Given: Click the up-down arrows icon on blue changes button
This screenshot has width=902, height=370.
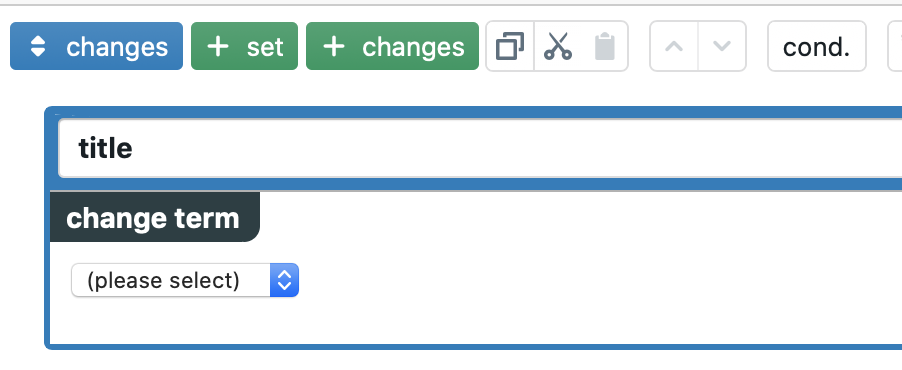Looking at the screenshot, I should pyautogui.click(x=37, y=47).
